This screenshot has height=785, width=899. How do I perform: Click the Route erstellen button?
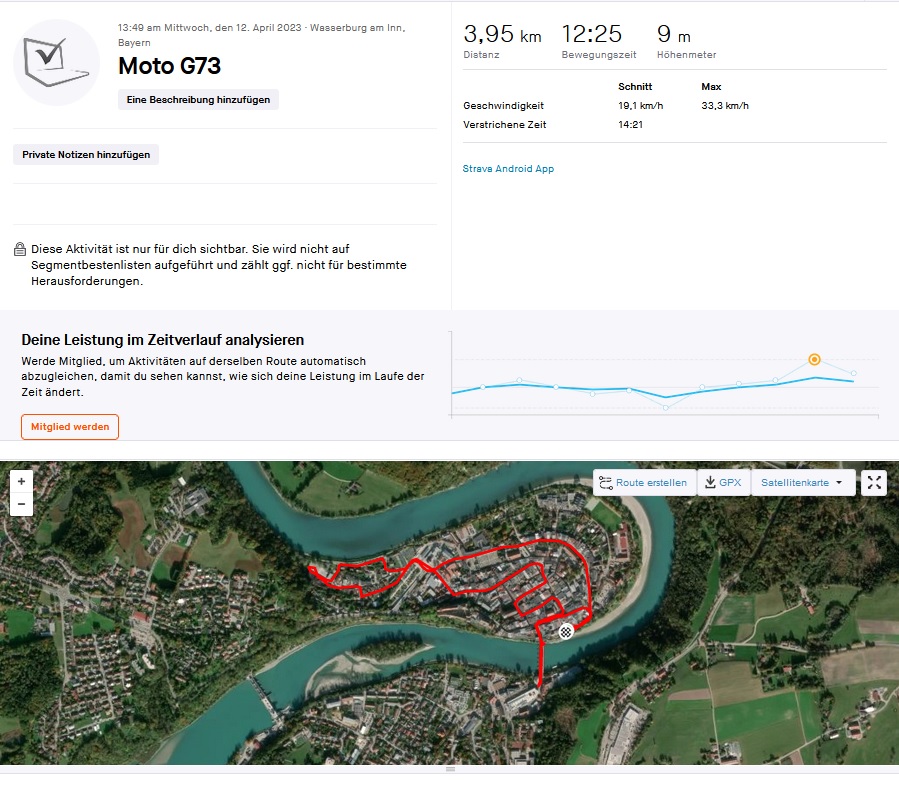pos(643,483)
